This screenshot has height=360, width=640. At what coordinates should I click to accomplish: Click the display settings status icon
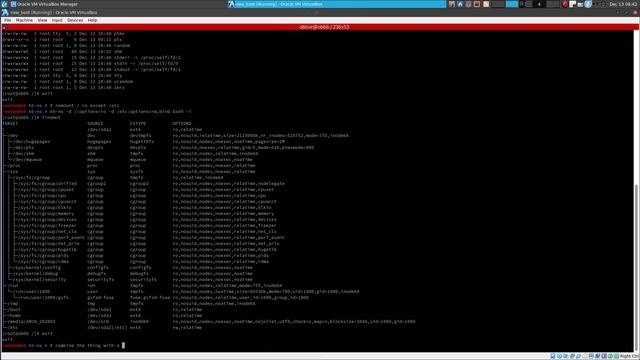pos(591,356)
